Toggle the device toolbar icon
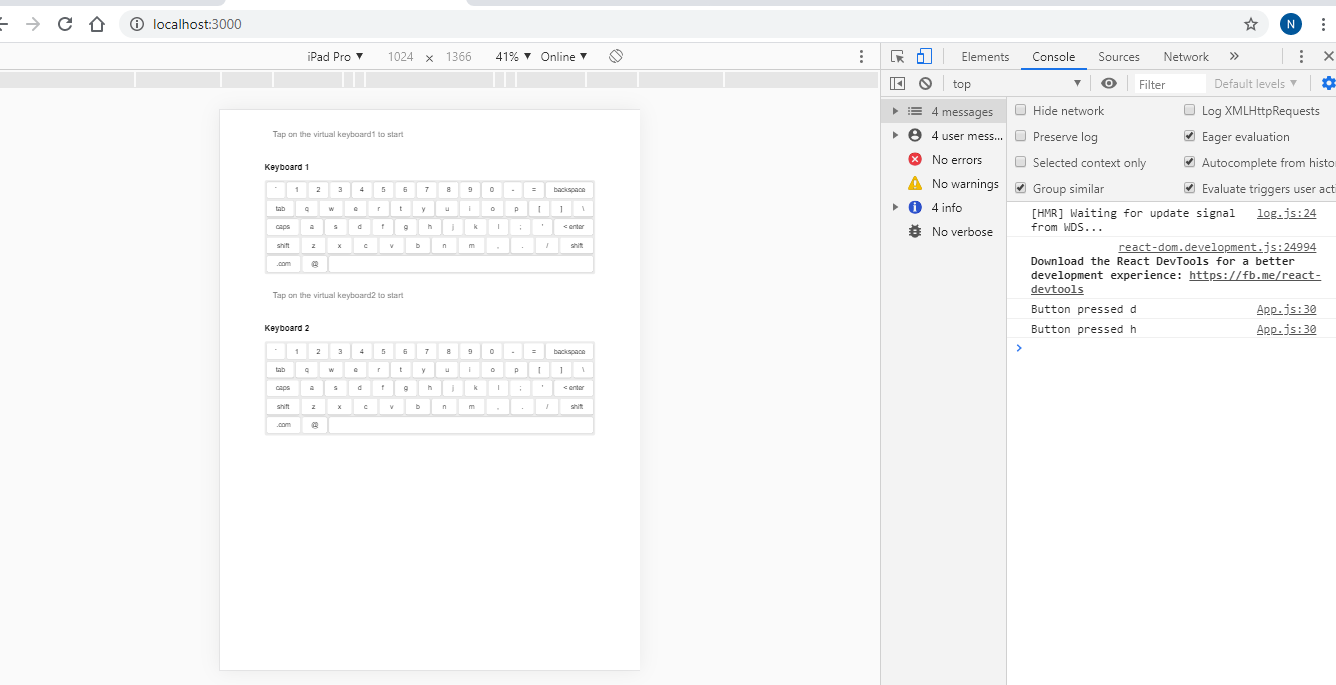Viewport: 1336px width, 685px height. tap(924, 57)
